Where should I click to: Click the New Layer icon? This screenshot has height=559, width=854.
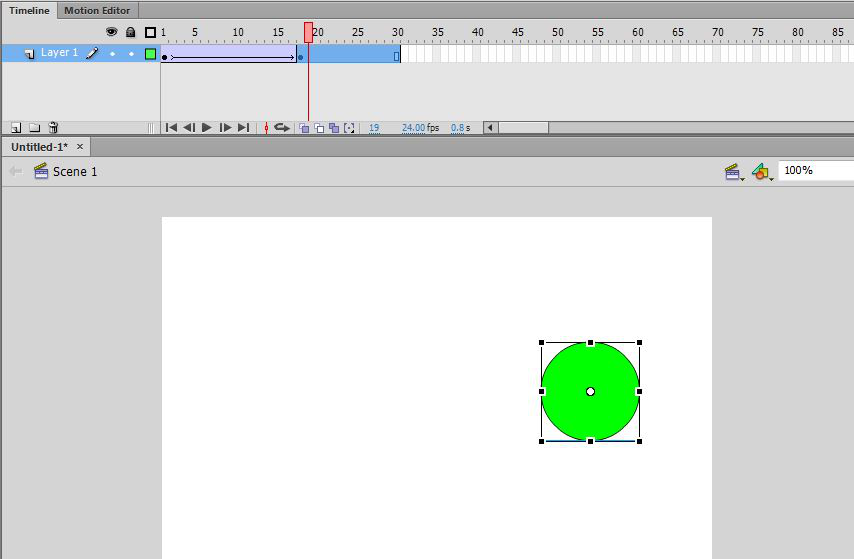(16, 128)
